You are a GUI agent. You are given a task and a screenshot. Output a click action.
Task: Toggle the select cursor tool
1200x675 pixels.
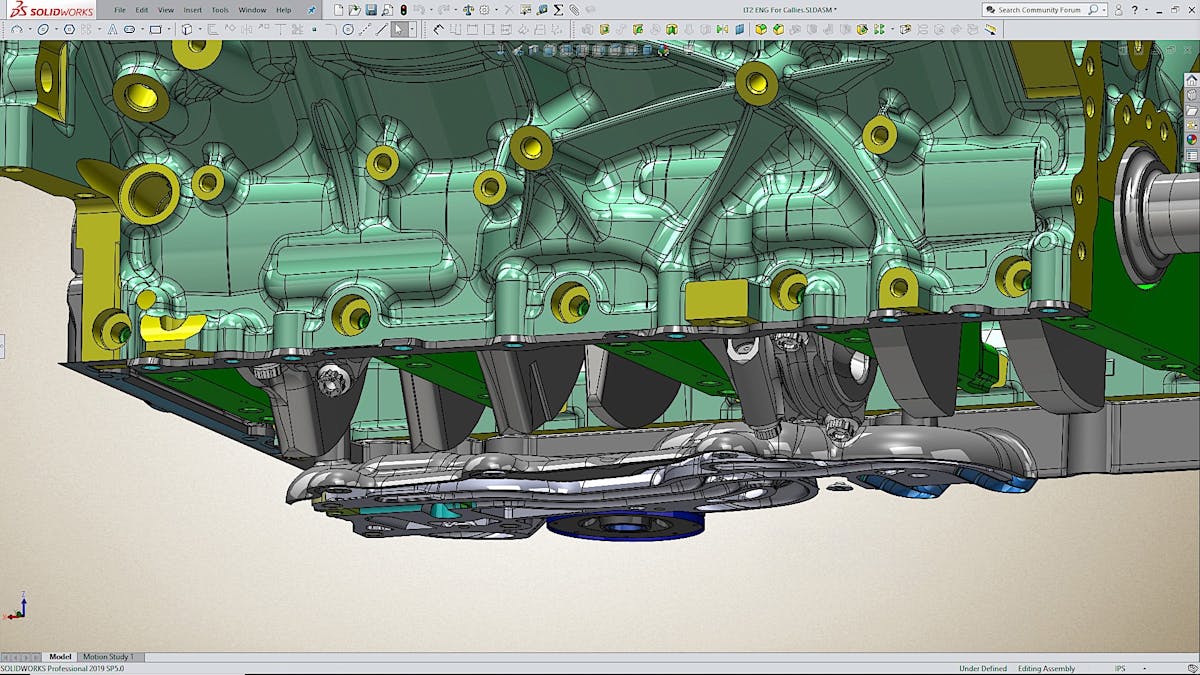[x=398, y=30]
